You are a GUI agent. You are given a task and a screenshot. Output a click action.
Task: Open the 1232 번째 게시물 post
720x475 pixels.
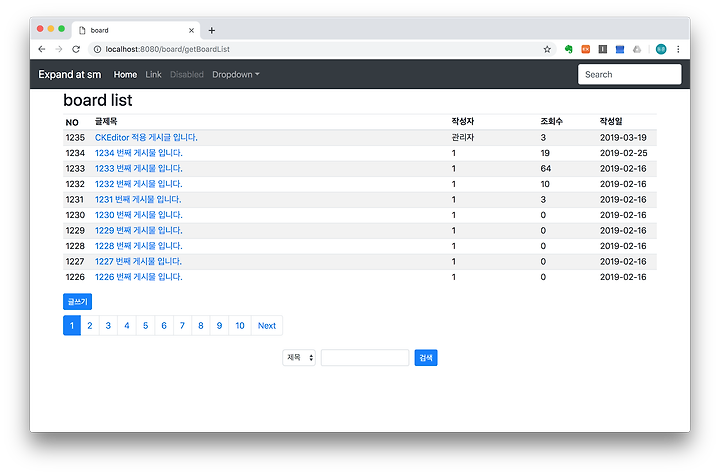pos(139,184)
